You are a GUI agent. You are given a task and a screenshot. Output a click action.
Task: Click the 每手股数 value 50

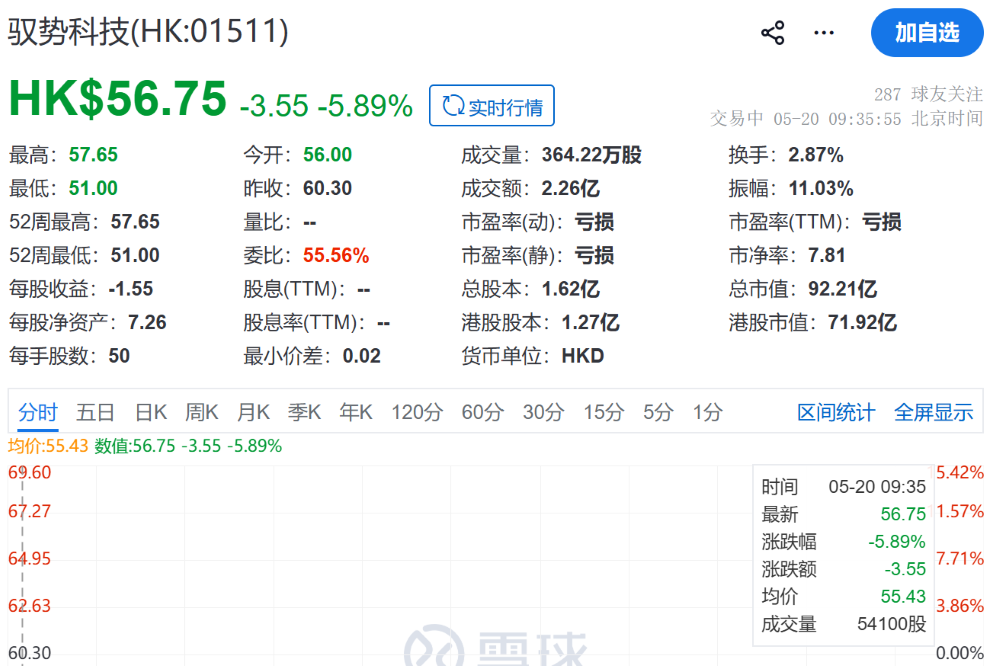tap(119, 356)
